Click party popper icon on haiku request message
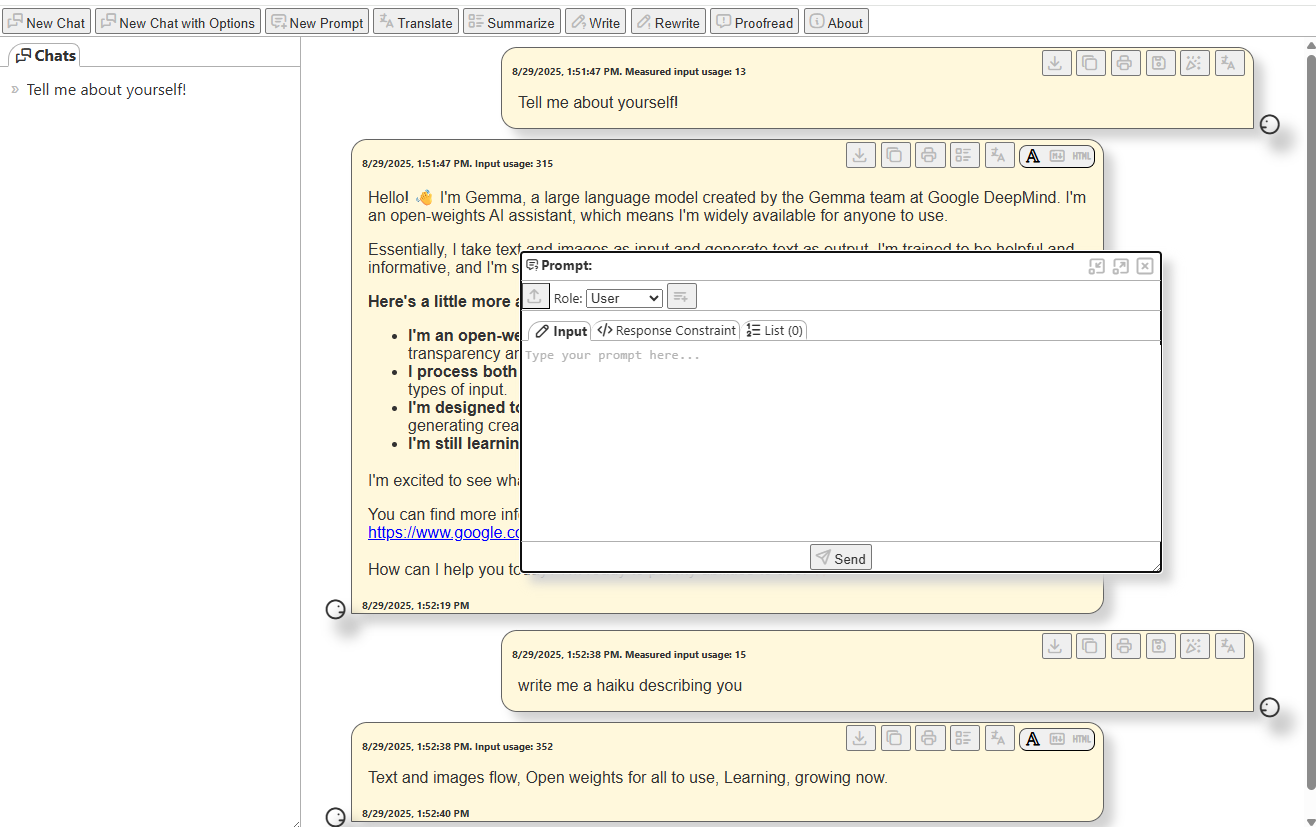 [x=1194, y=646]
